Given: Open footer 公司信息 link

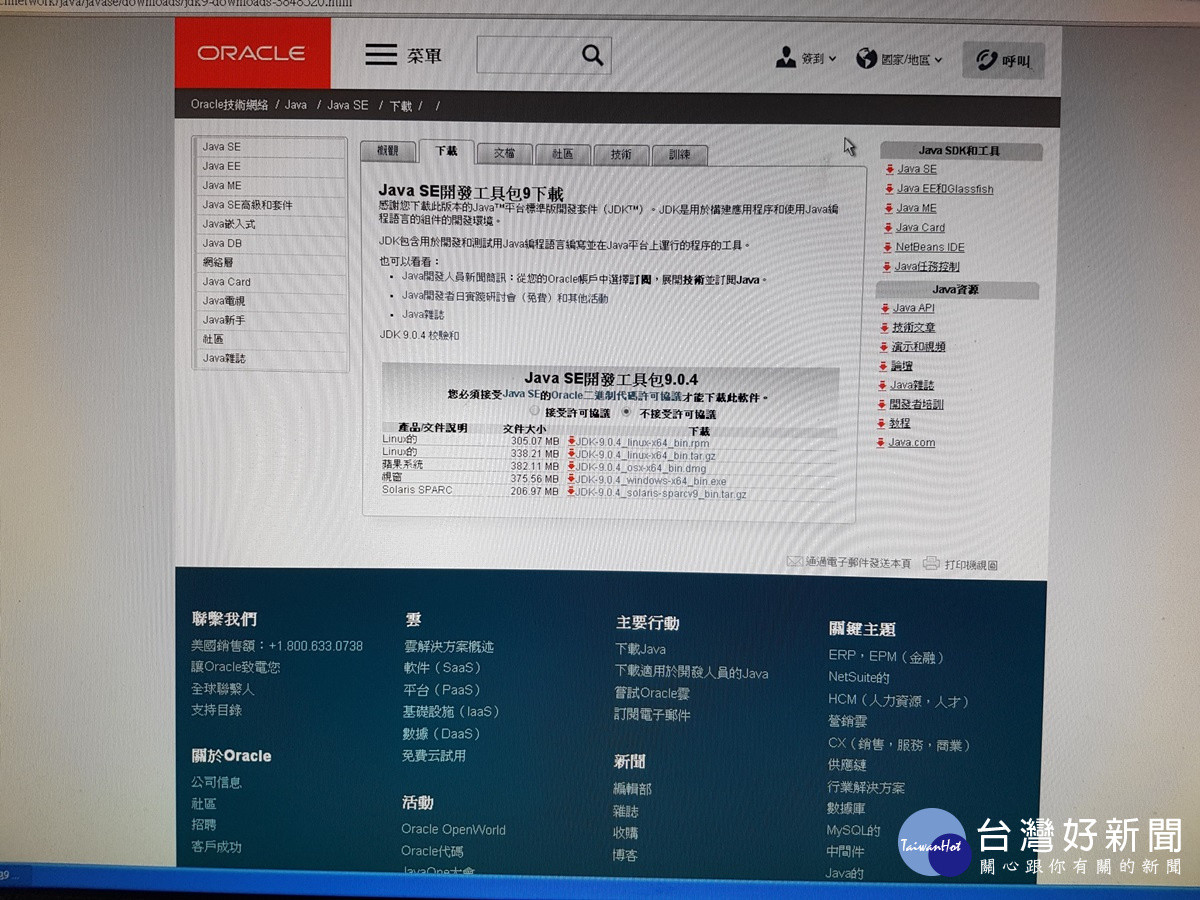Looking at the screenshot, I should coord(217,782).
